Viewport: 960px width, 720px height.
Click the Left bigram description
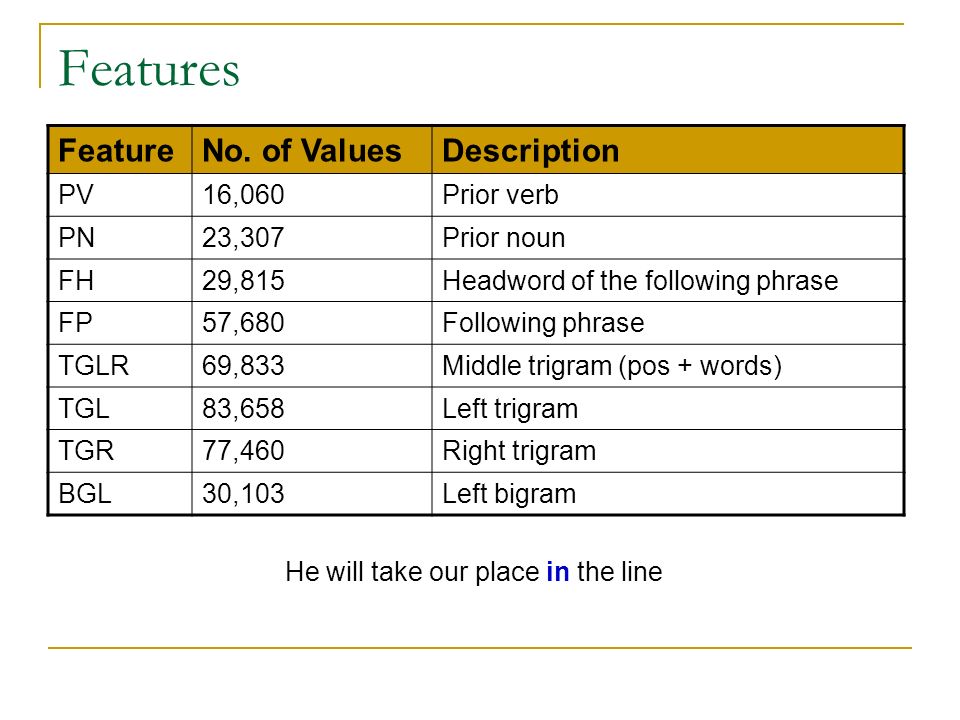coord(509,494)
